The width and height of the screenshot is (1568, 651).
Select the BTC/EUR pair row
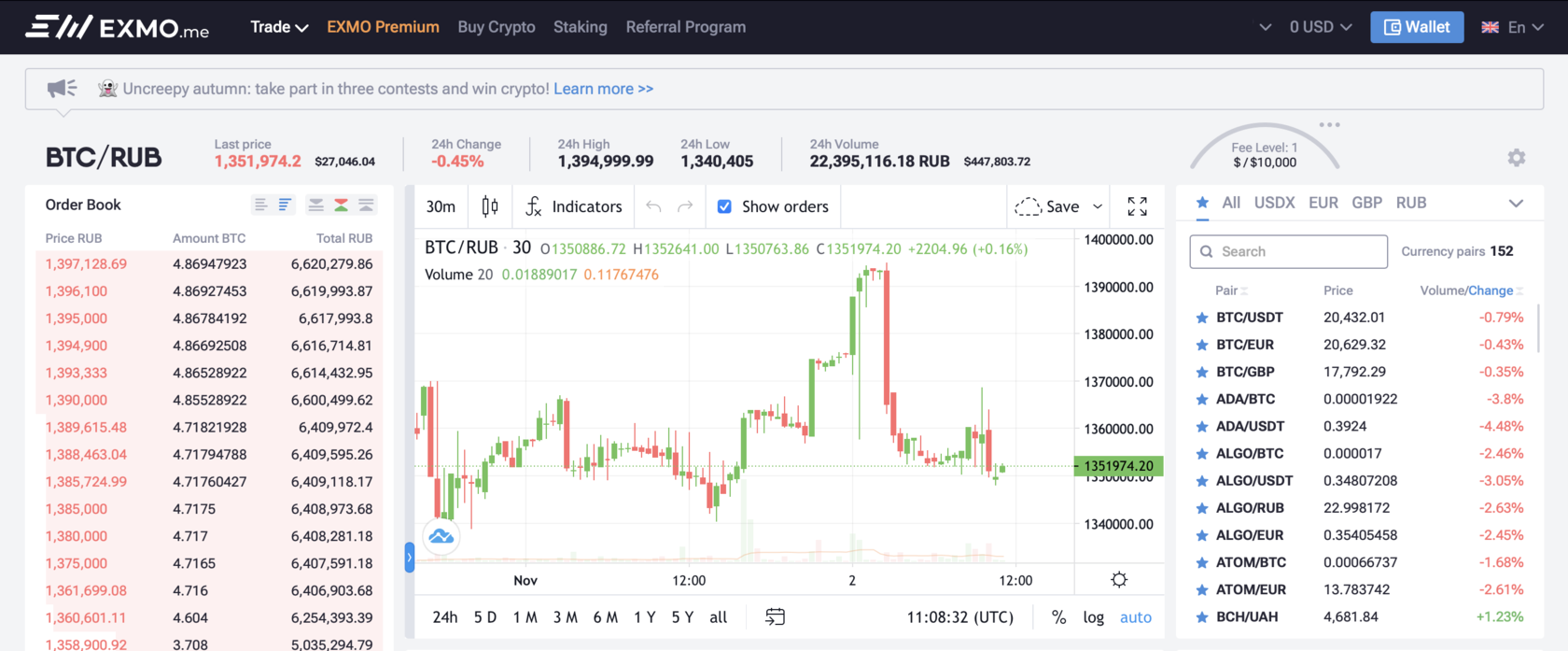click(x=1360, y=345)
